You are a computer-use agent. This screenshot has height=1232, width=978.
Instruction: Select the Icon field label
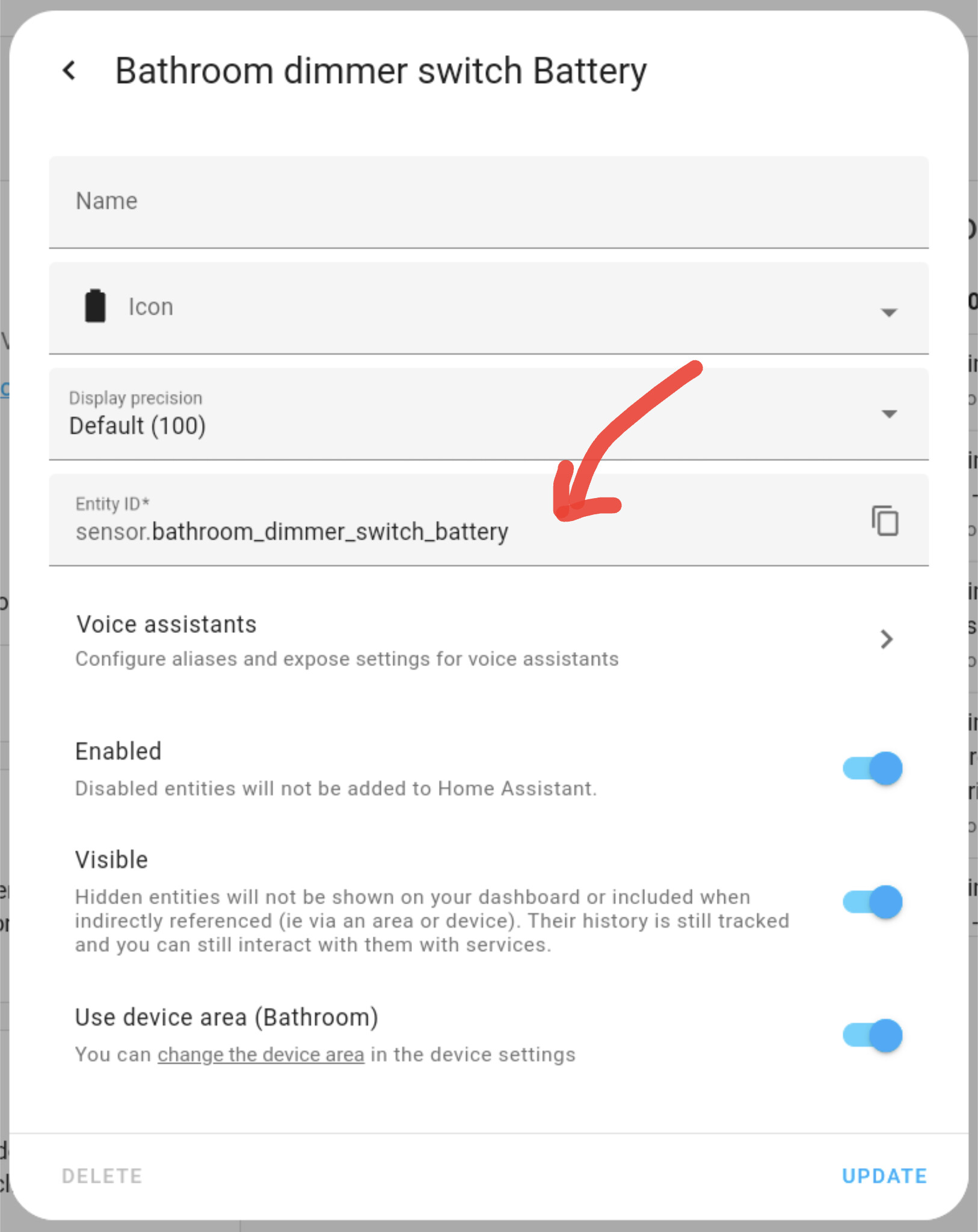tap(151, 307)
